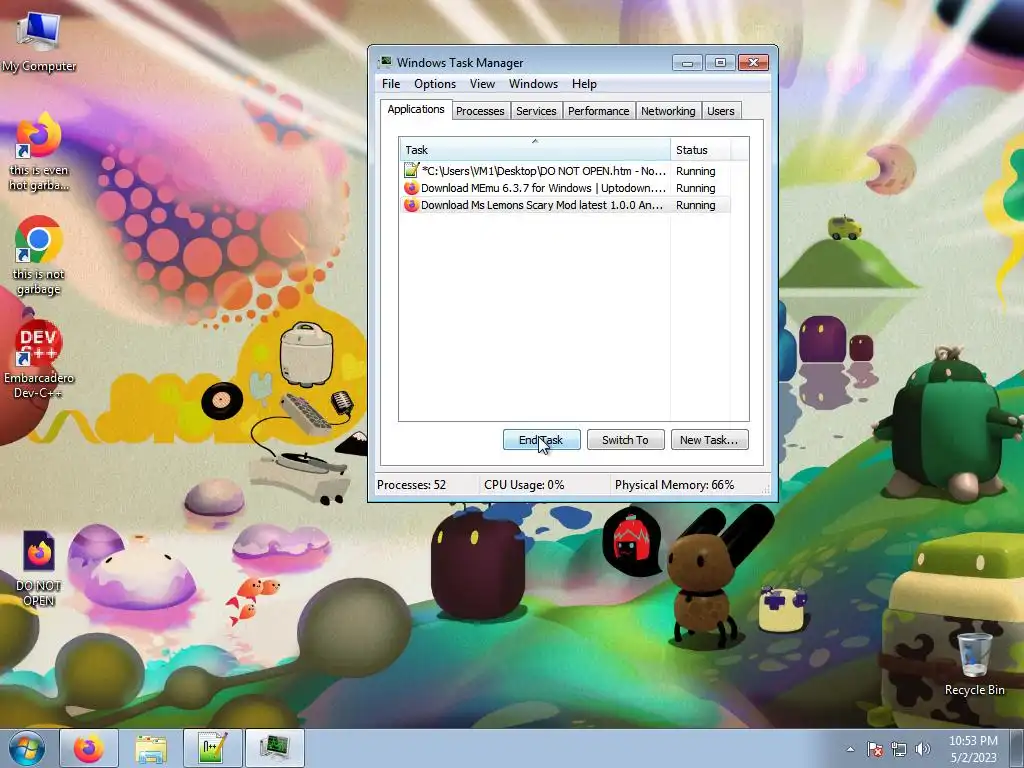The width and height of the screenshot is (1024, 768).
Task: Open the Help menu
Action: coord(584,84)
